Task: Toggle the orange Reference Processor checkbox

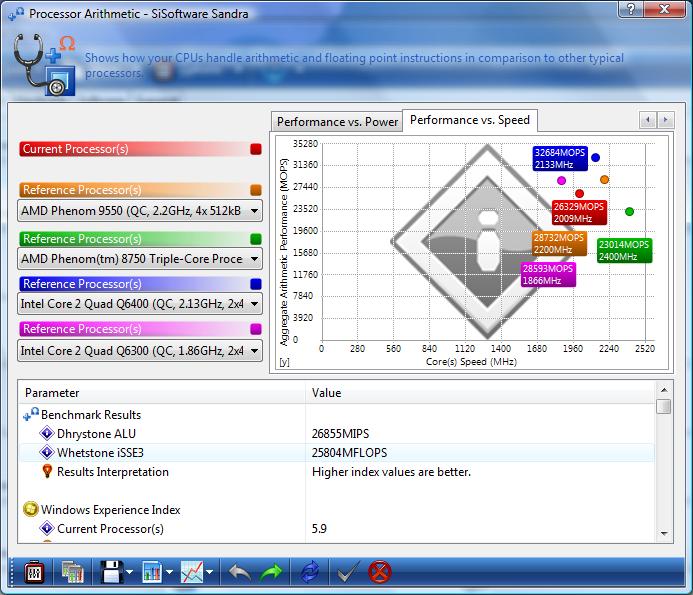Action: [256, 190]
